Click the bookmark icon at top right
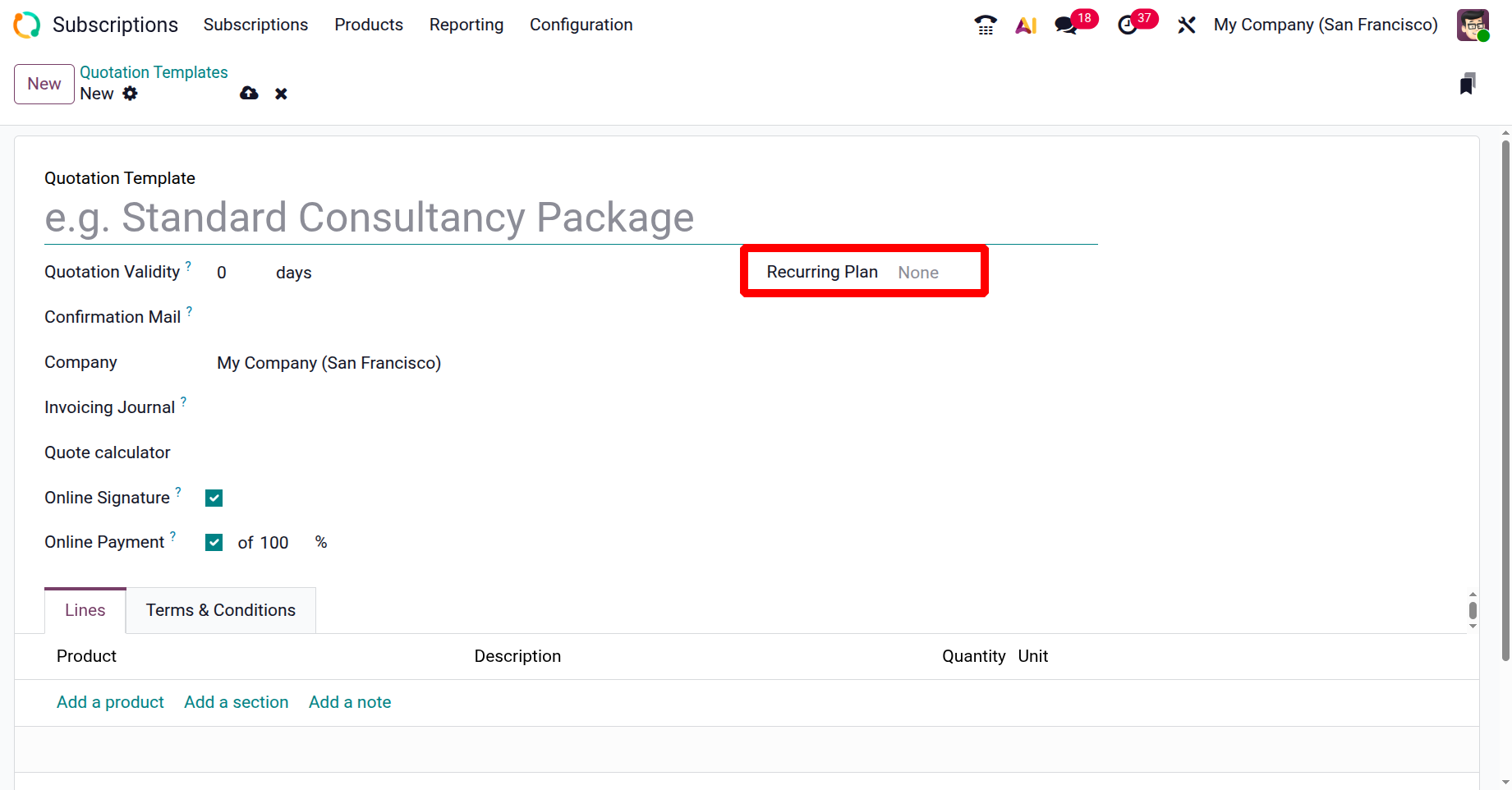Screen dimensions: 1512x790 coord(1468,84)
